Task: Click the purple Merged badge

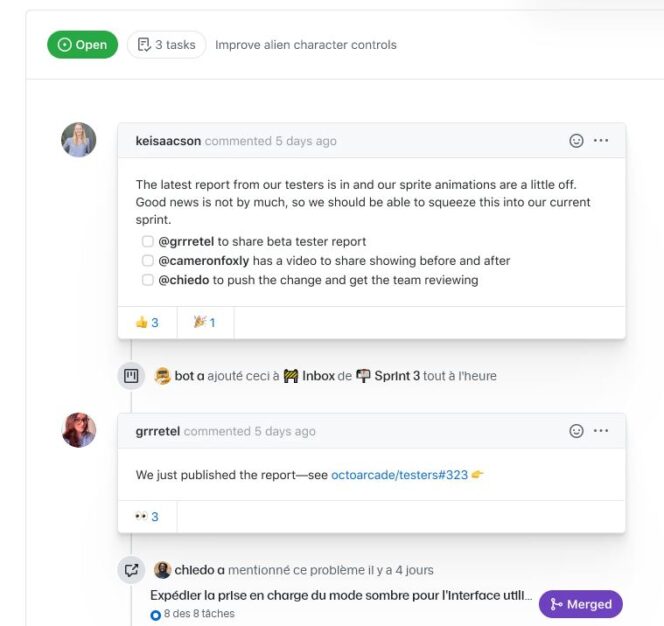Action: point(580,604)
